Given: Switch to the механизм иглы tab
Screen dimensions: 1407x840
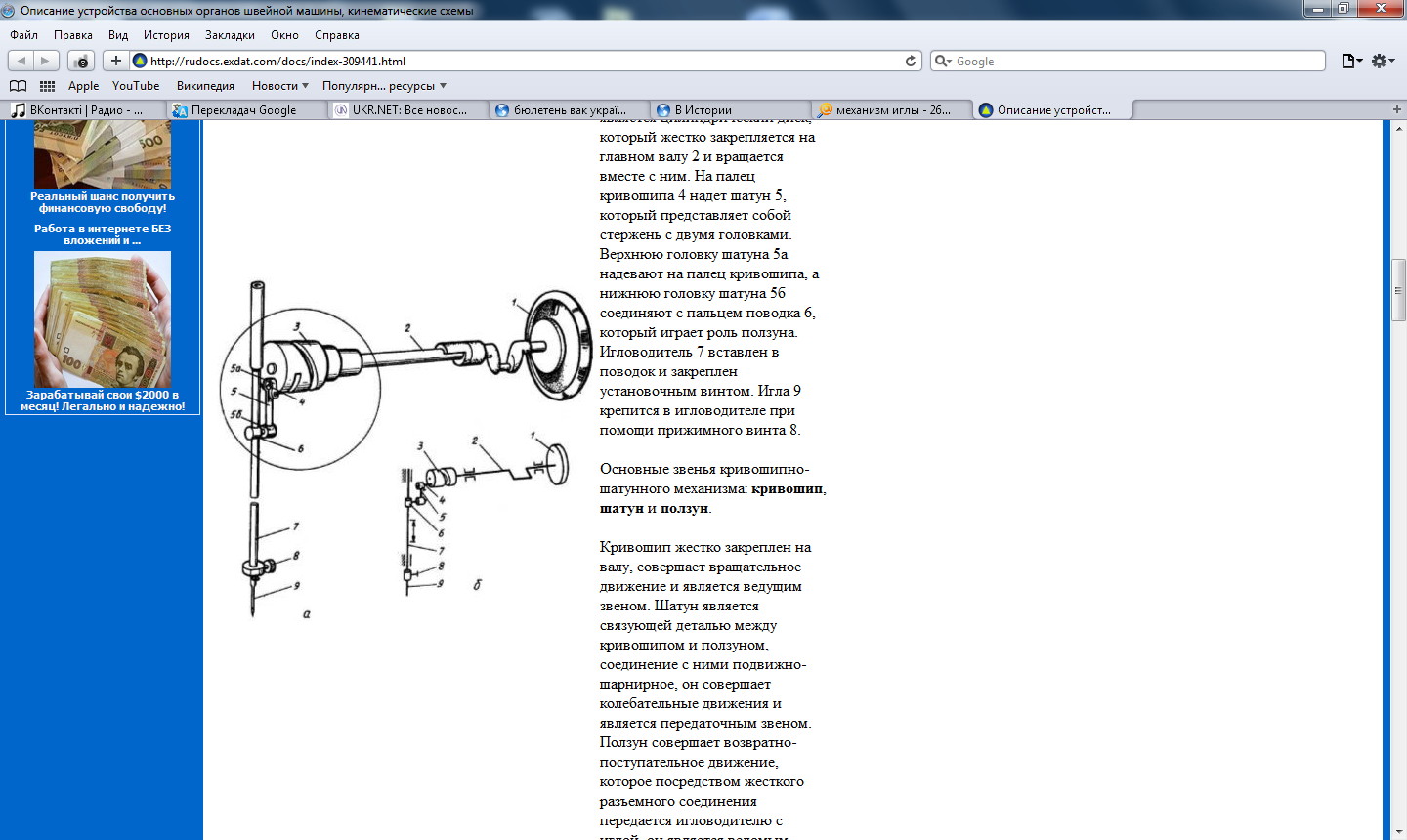Looking at the screenshot, I should click(x=891, y=110).
